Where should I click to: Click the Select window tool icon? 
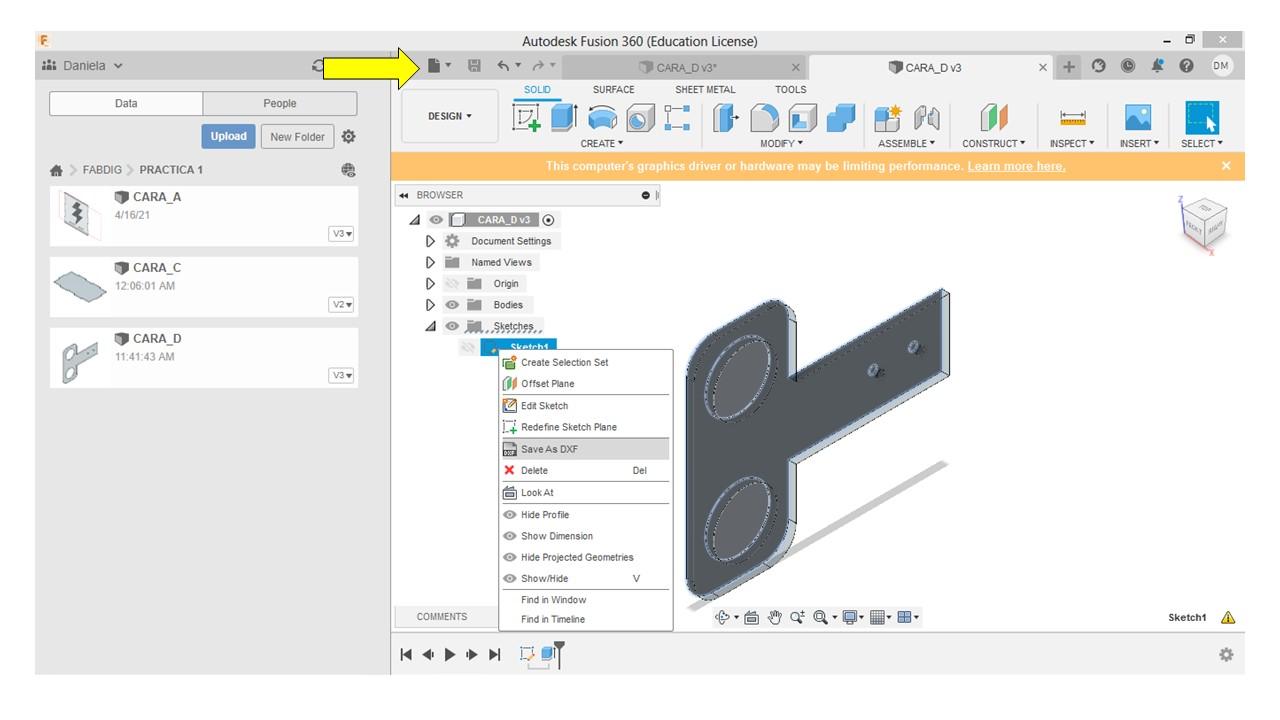coord(1202,118)
